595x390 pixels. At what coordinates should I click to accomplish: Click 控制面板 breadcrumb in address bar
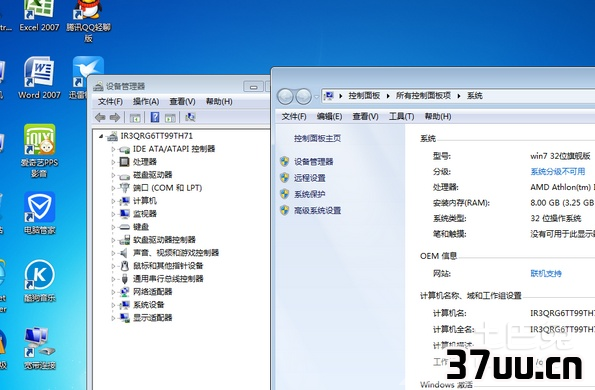point(364,96)
